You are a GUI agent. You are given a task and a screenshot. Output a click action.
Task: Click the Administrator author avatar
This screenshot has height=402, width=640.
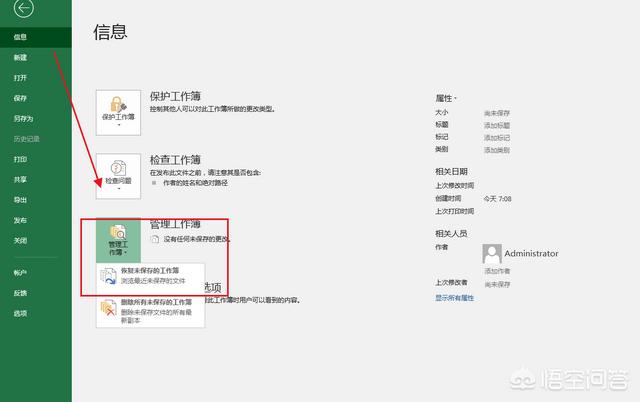point(492,254)
